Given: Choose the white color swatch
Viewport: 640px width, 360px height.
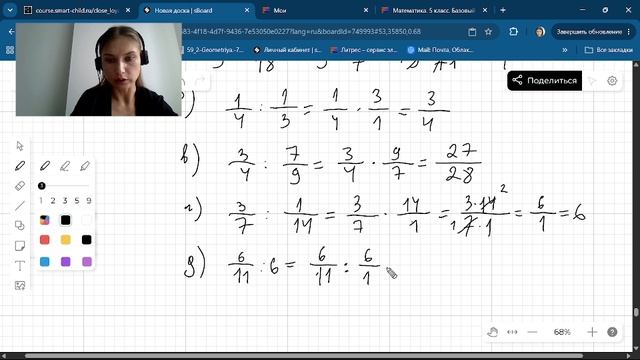Looking at the screenshot, I should (x=86, y=220).
